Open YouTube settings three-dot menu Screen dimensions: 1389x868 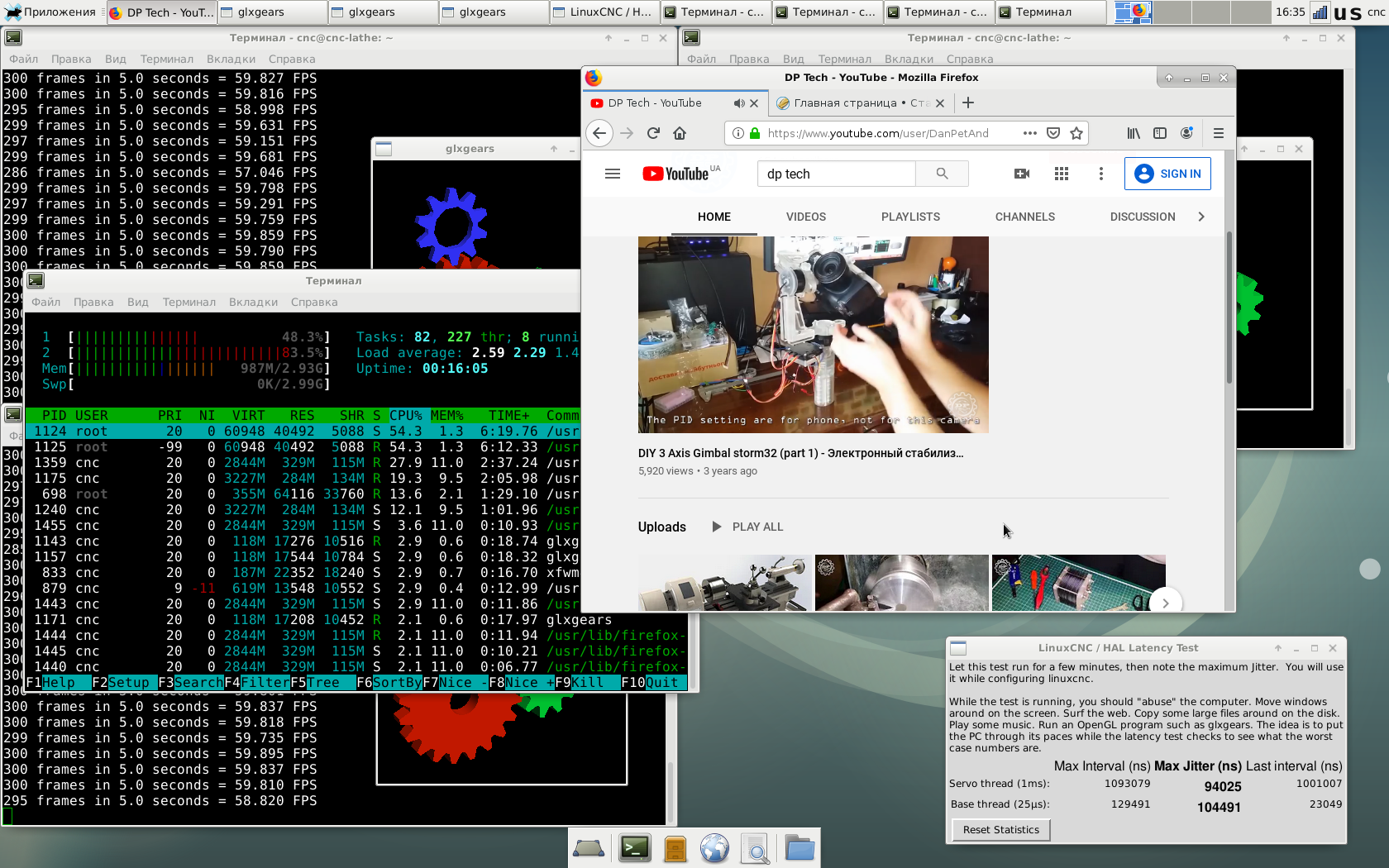tap(1100, 174)
